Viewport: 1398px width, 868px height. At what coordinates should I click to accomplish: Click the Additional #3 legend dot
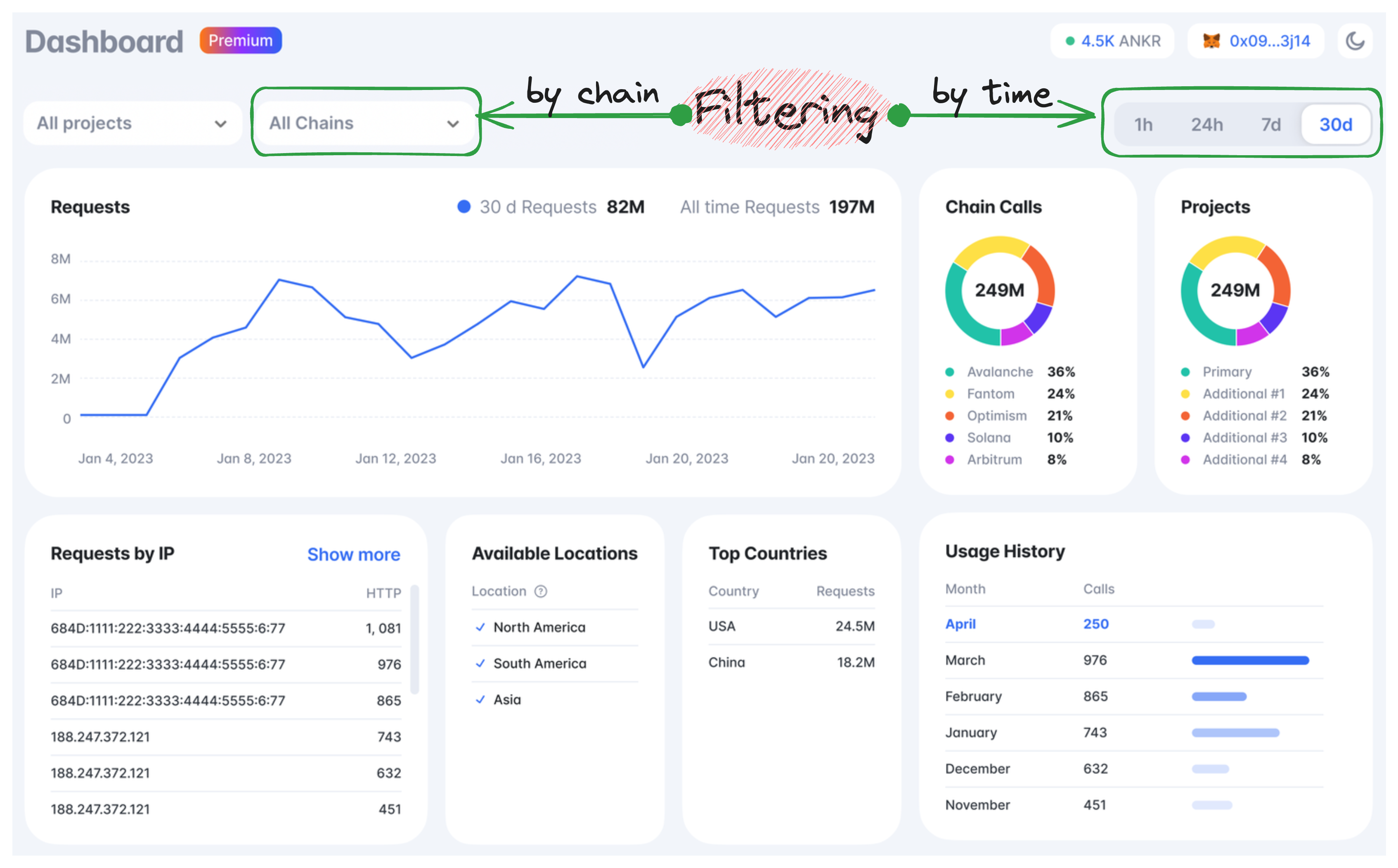pos(1185,438)
